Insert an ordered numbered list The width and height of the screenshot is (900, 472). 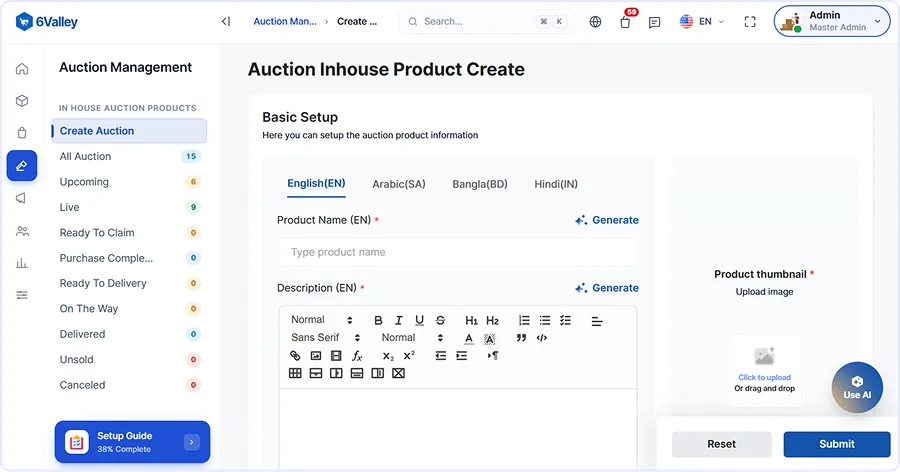(524, 320)
